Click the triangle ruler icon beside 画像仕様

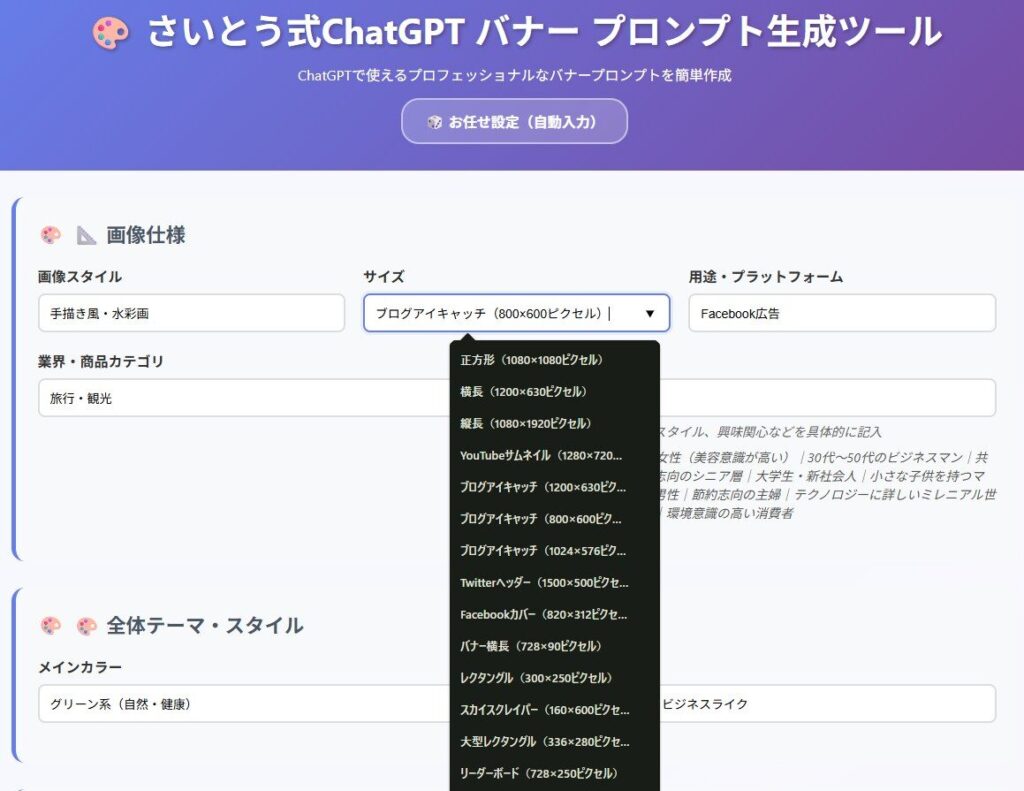click(86, 235)
